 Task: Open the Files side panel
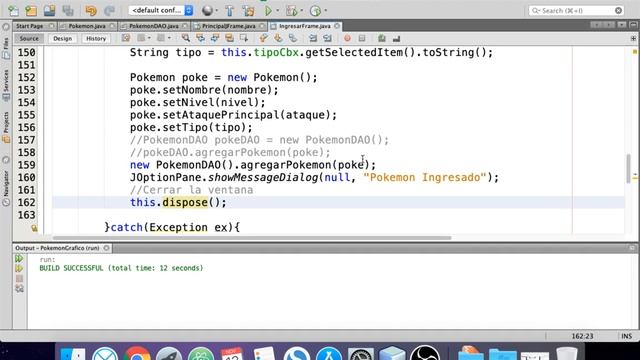[x=6, y=48]
